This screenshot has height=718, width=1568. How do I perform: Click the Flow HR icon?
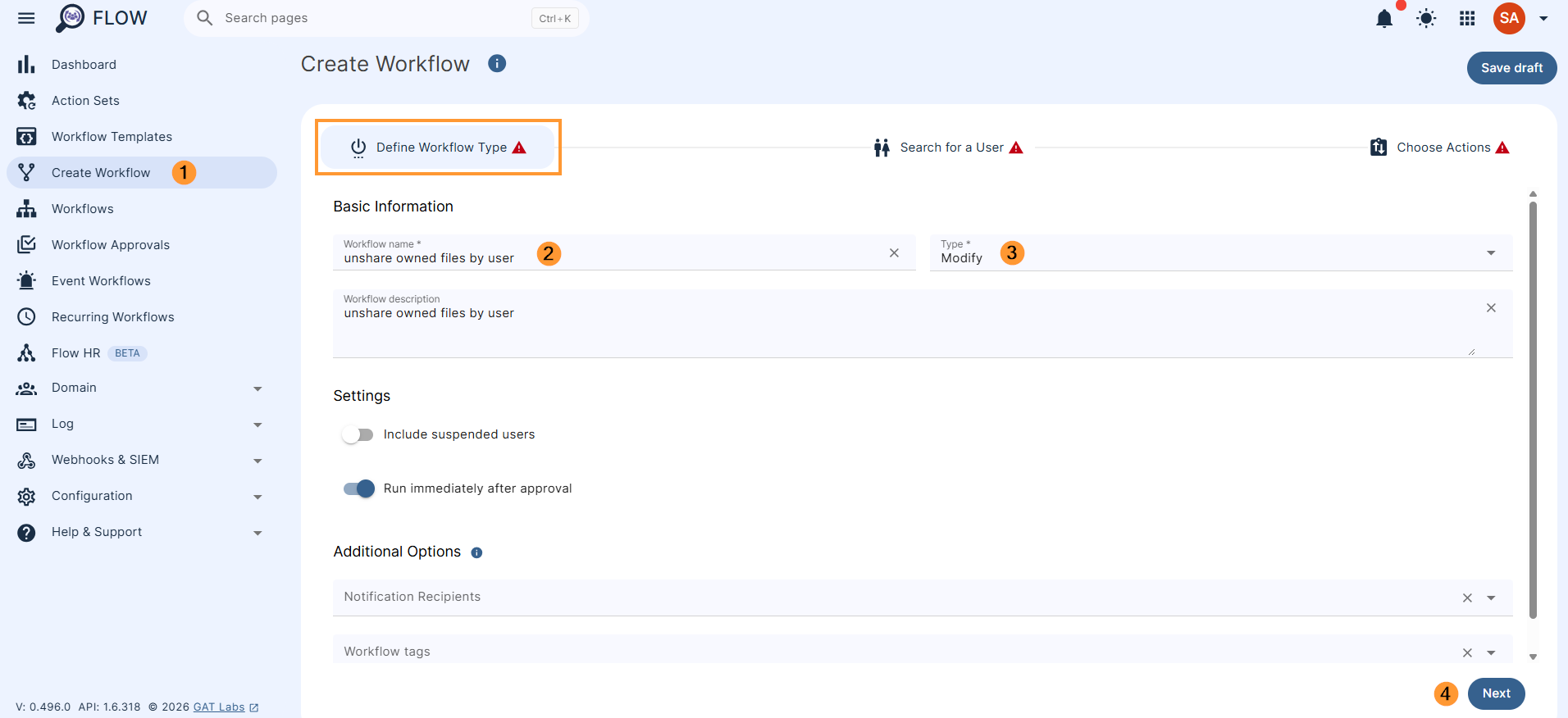pos(26,352)
